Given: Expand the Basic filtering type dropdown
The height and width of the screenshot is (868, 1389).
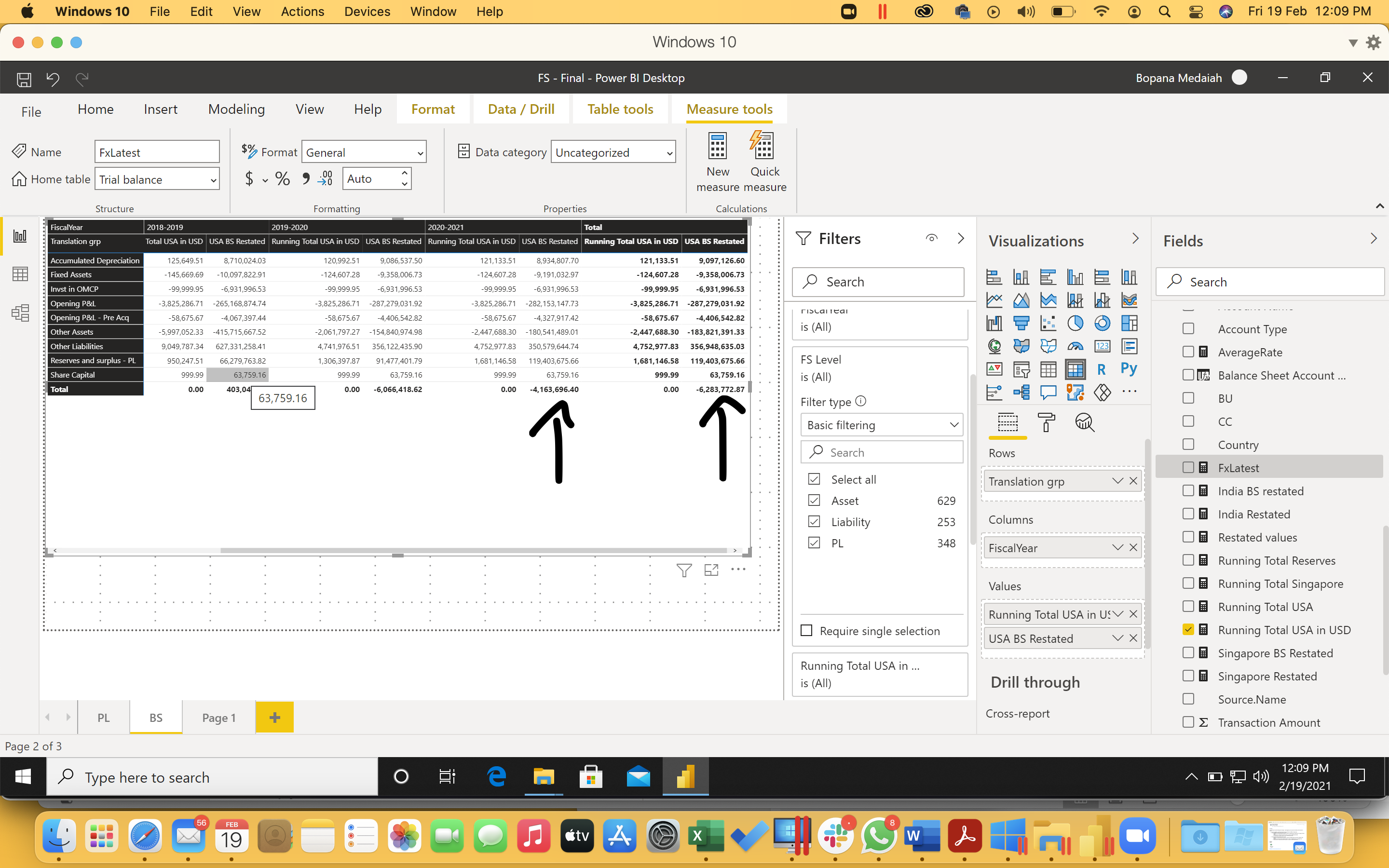Looking at the screenshot, I should [881, 425].
